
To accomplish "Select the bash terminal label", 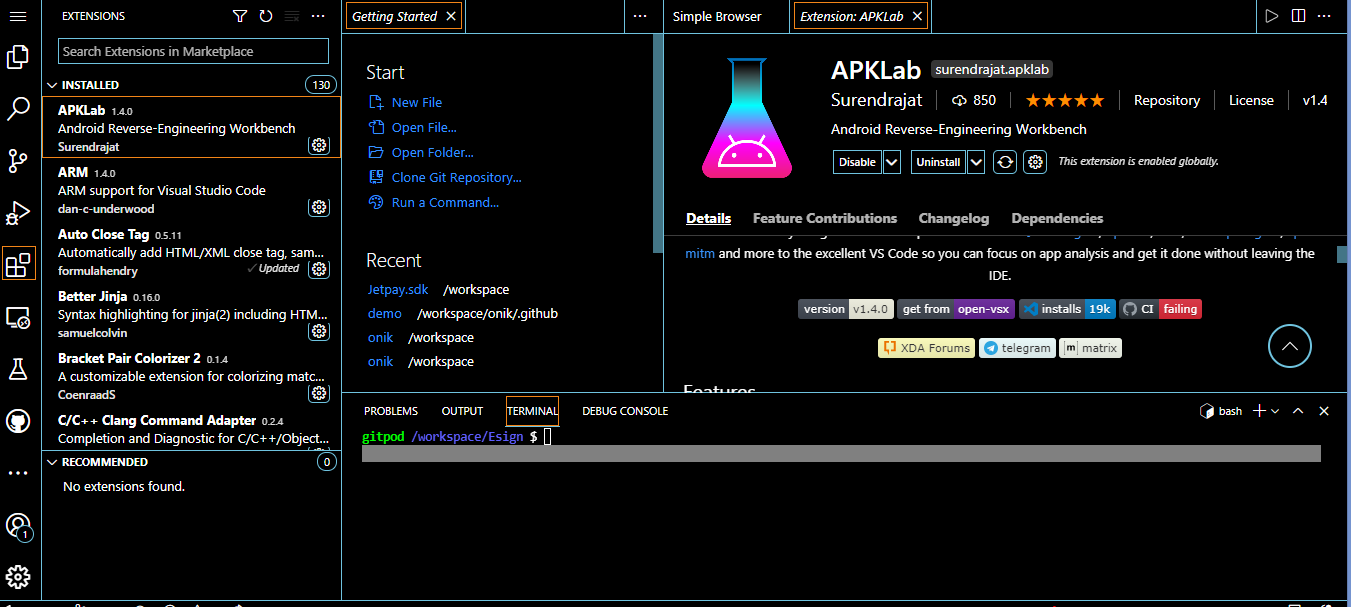I will (1221, 411).
